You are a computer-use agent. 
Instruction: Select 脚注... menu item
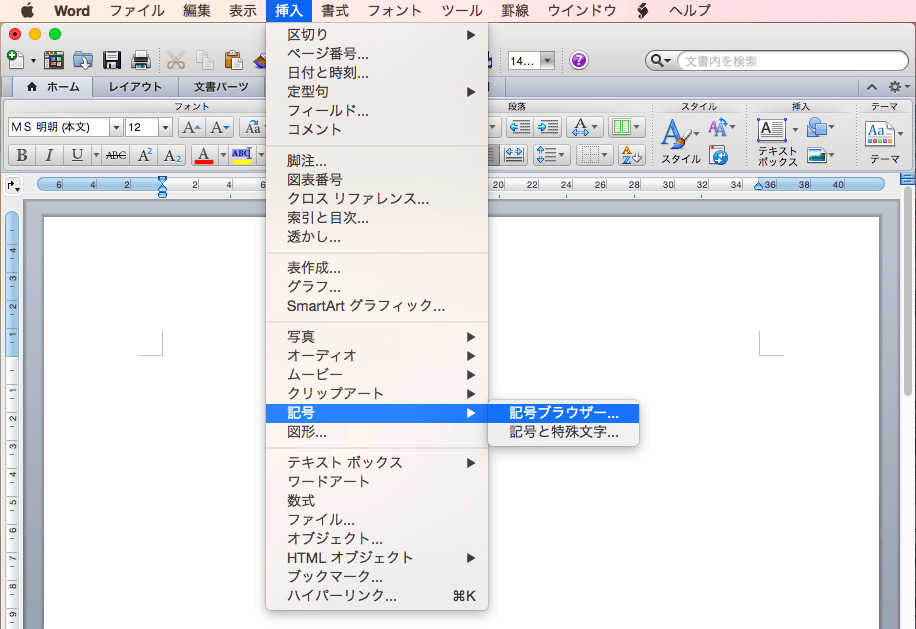click(377, 161)
